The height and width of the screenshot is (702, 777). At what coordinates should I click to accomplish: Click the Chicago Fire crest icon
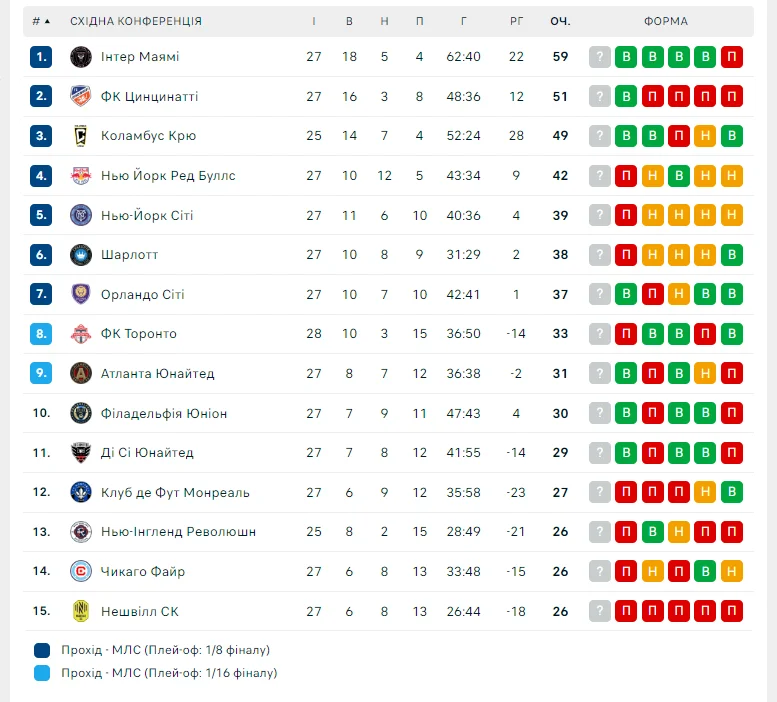coord(81,572)
